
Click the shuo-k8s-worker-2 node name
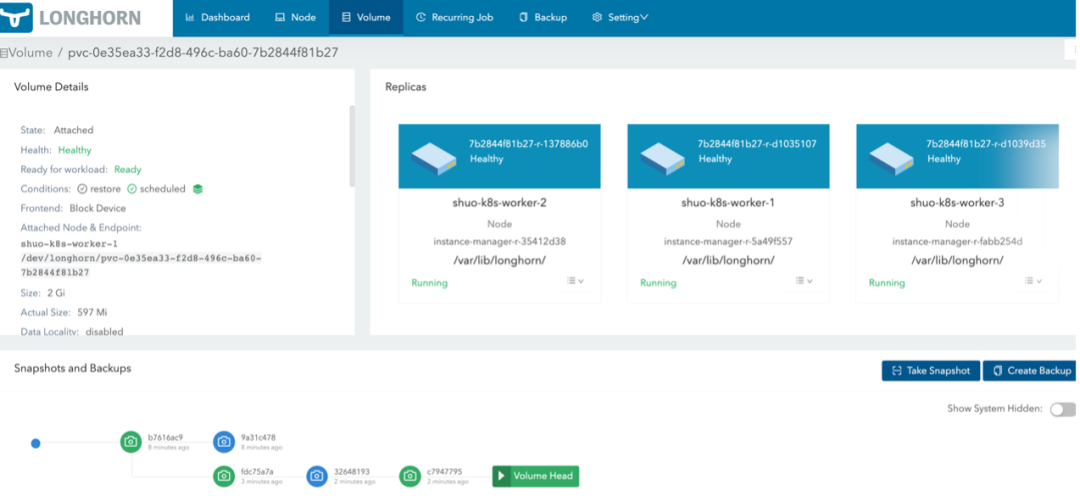tap(499, 203)
